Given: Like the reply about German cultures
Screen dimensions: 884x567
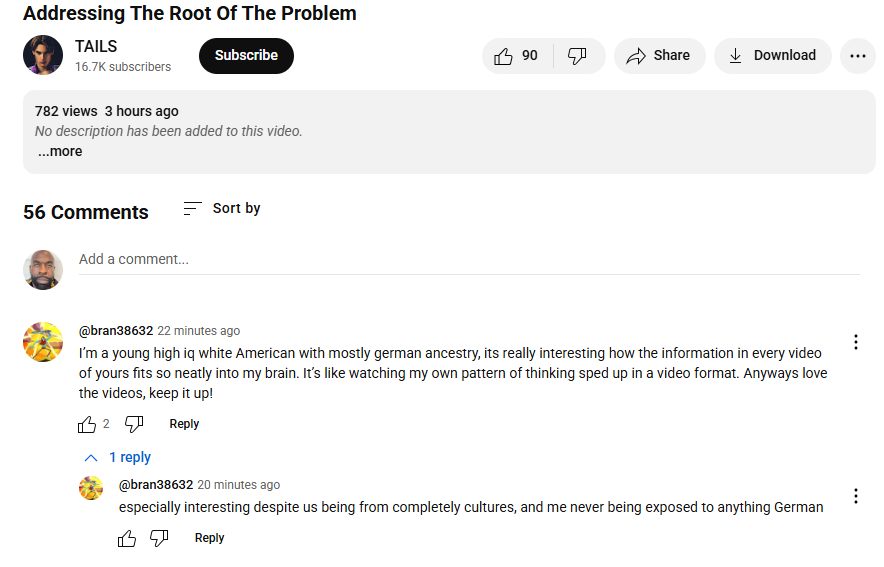Looking at the screenshot, I should coord(127,538).
